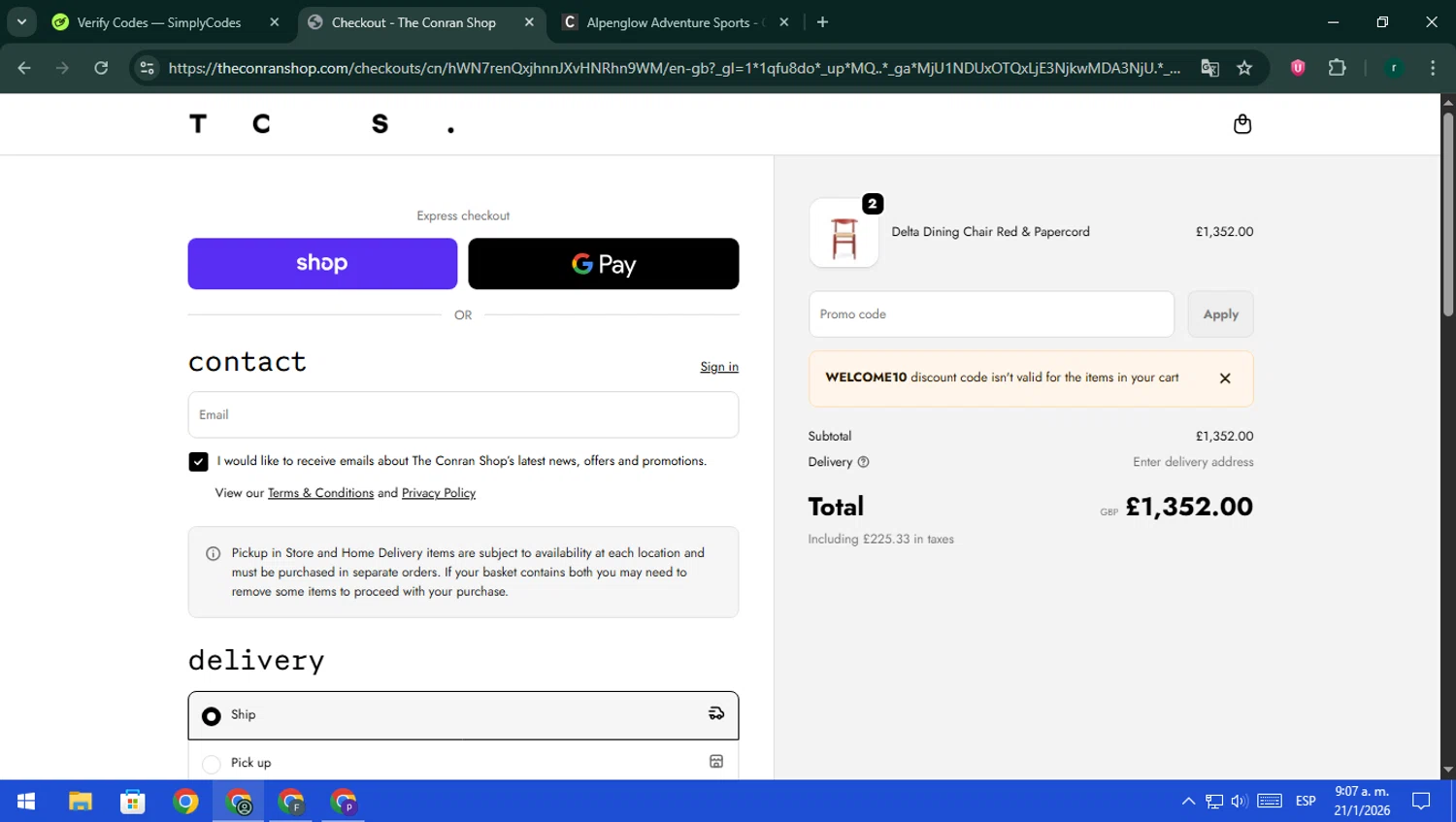Click the Including £225.33 in taxes text

880,540
